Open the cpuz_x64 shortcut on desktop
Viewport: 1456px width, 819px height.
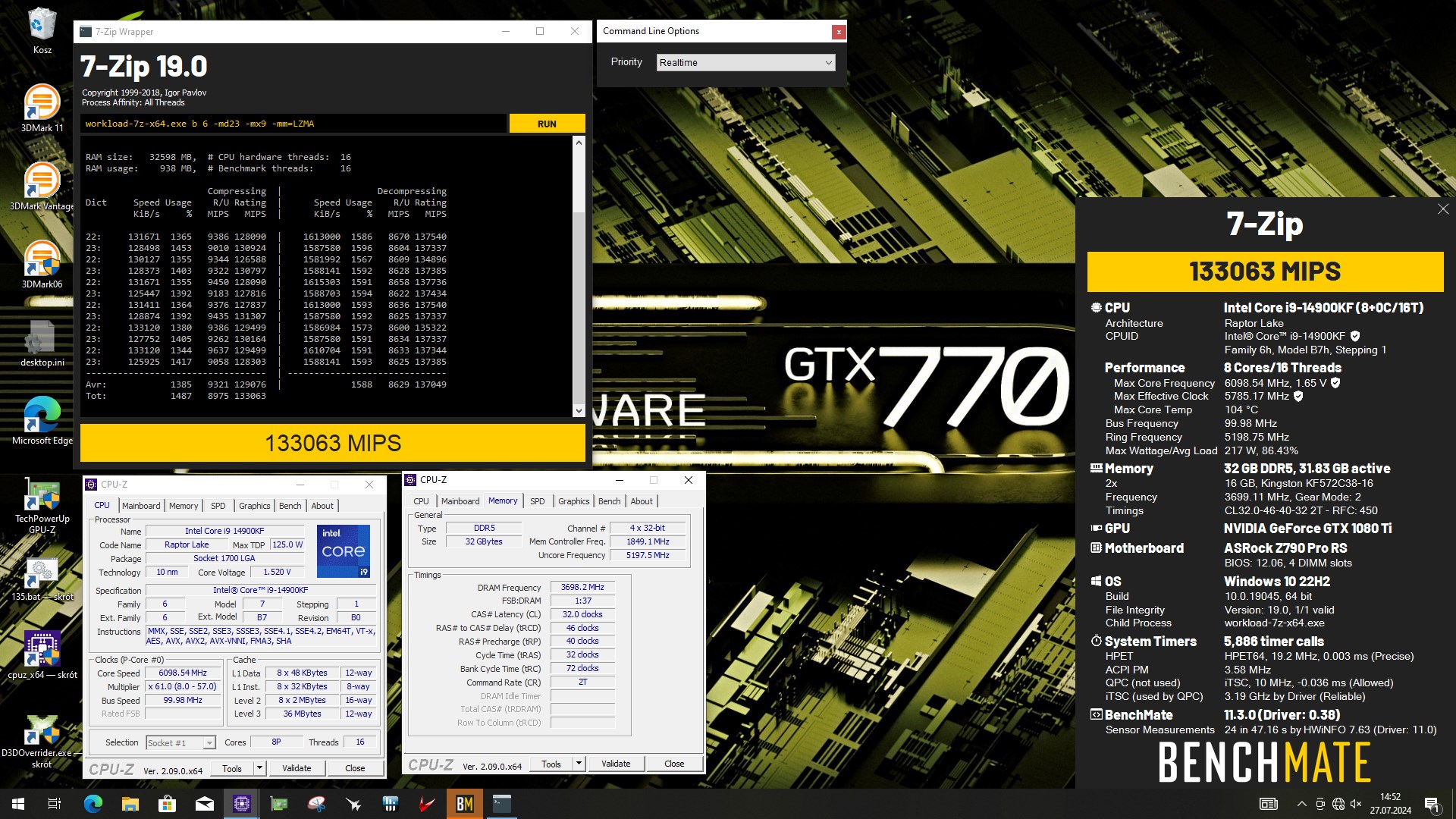click(42, 656)
